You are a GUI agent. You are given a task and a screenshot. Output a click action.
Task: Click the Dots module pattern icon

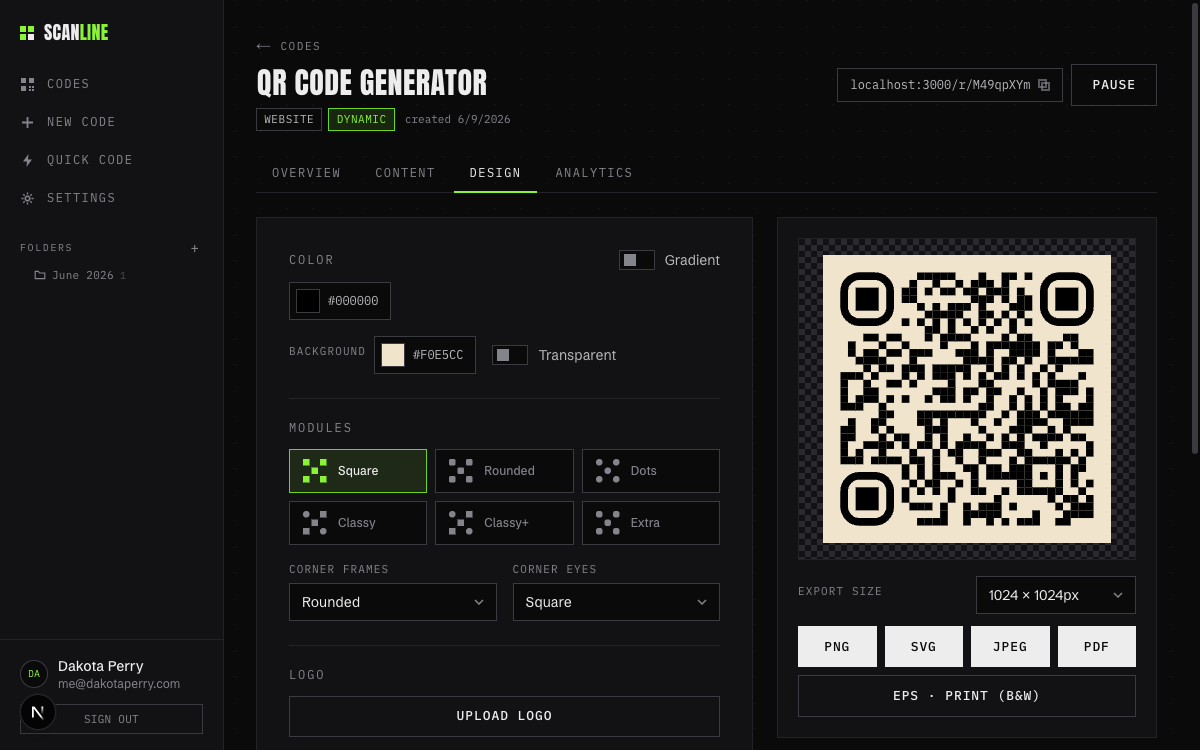608,471
